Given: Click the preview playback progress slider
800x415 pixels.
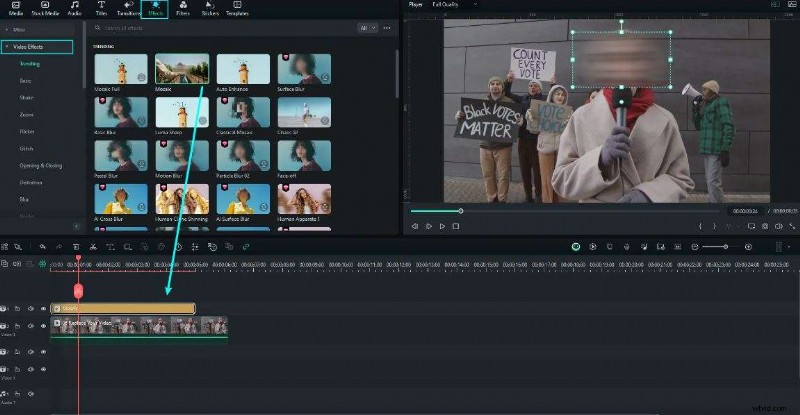Looking at the screenshot, I should tap(565, 211).
